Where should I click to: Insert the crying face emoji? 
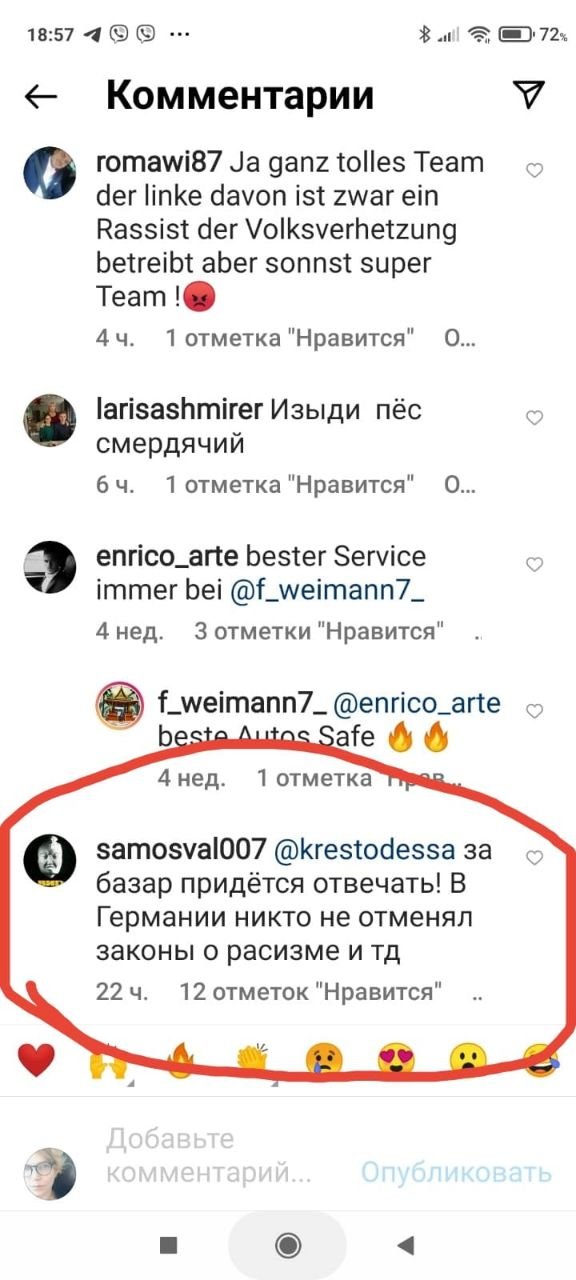point(325,1060)
